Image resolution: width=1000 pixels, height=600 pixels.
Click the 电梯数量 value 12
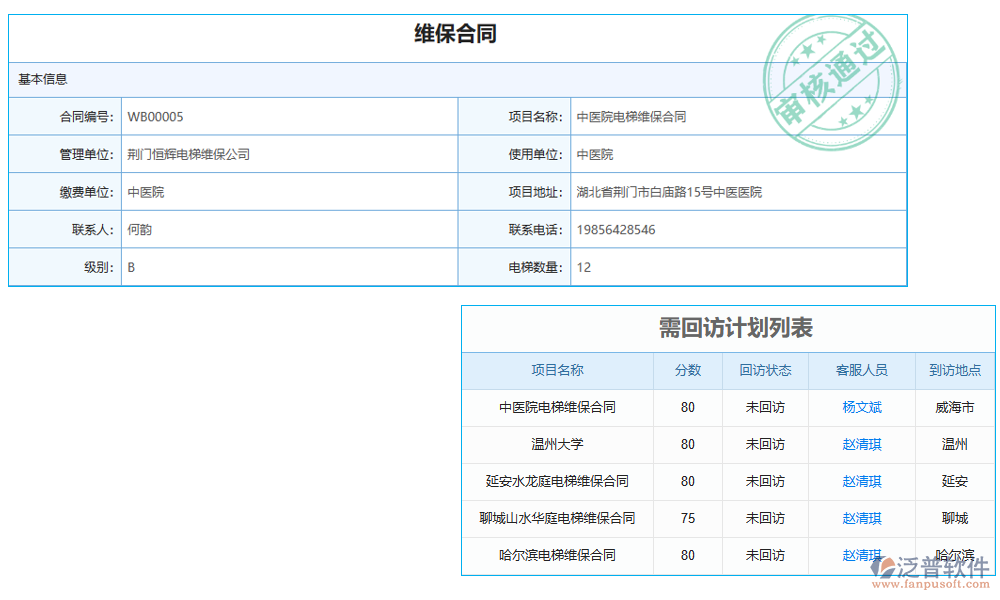click(x=584, y=268)
